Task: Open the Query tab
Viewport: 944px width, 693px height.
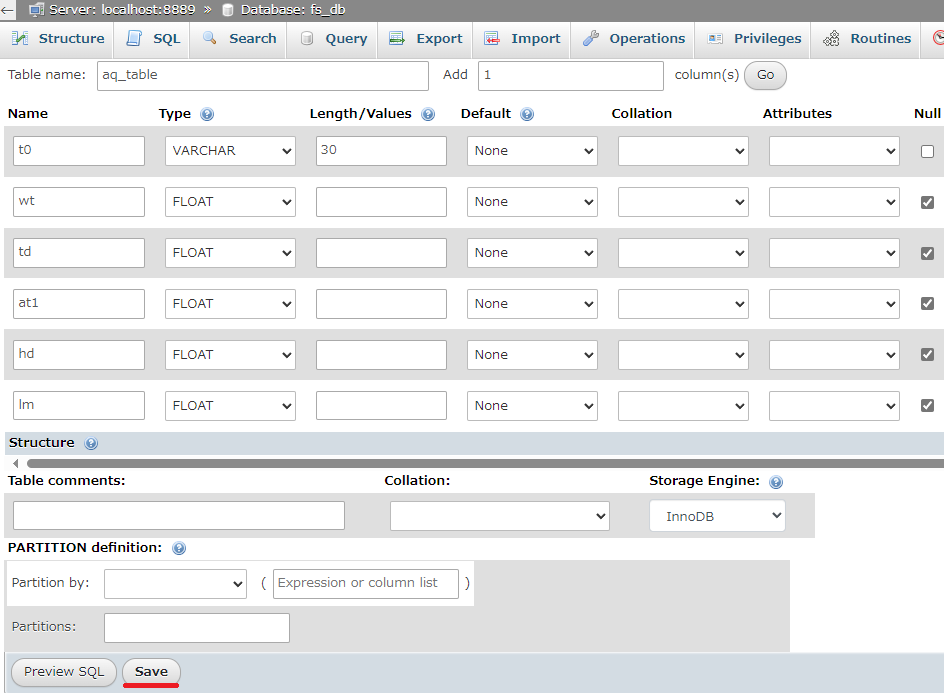Action: (332, 39)
